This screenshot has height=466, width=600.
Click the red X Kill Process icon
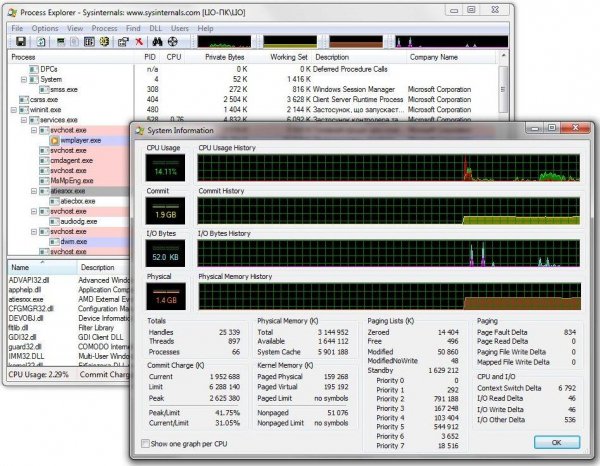(x=139, y=41)
